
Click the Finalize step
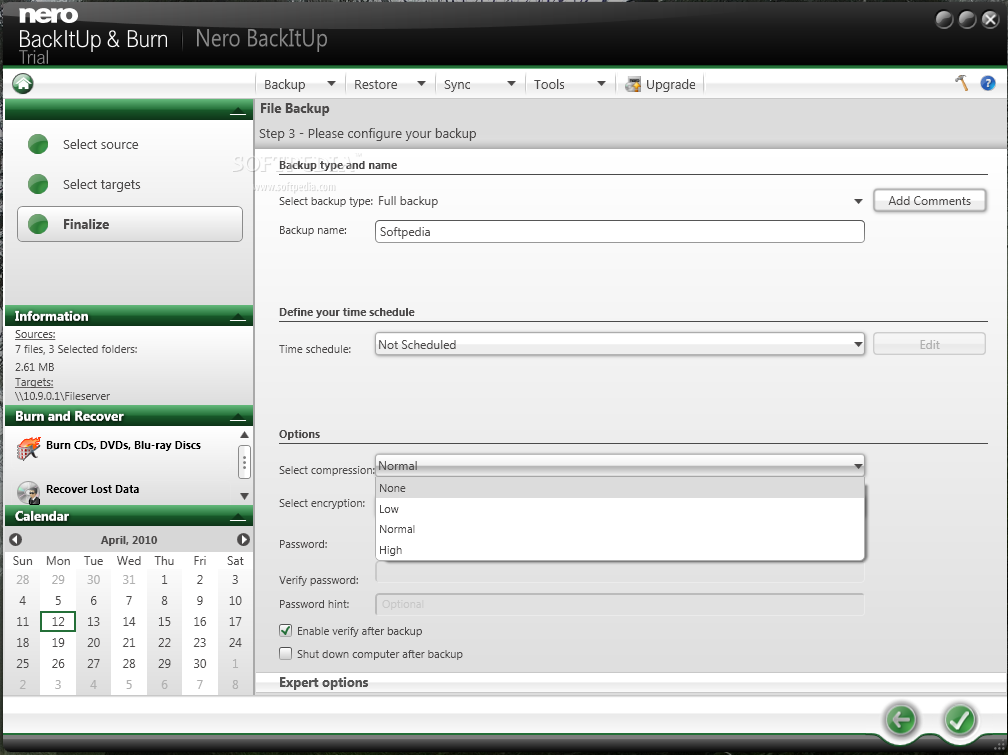click(130, 224)
